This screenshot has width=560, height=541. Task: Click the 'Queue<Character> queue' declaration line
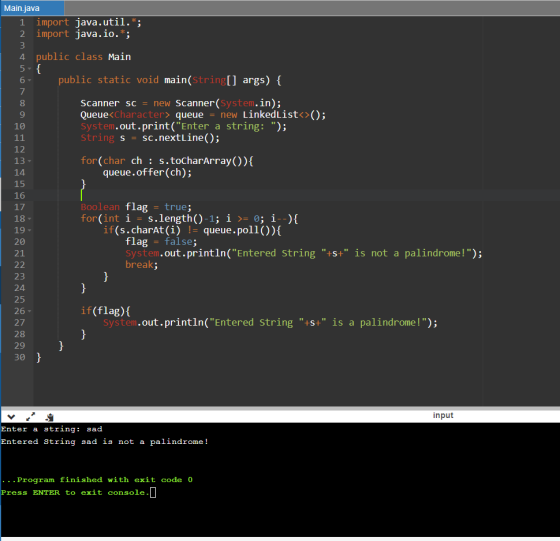coord(203,115)
